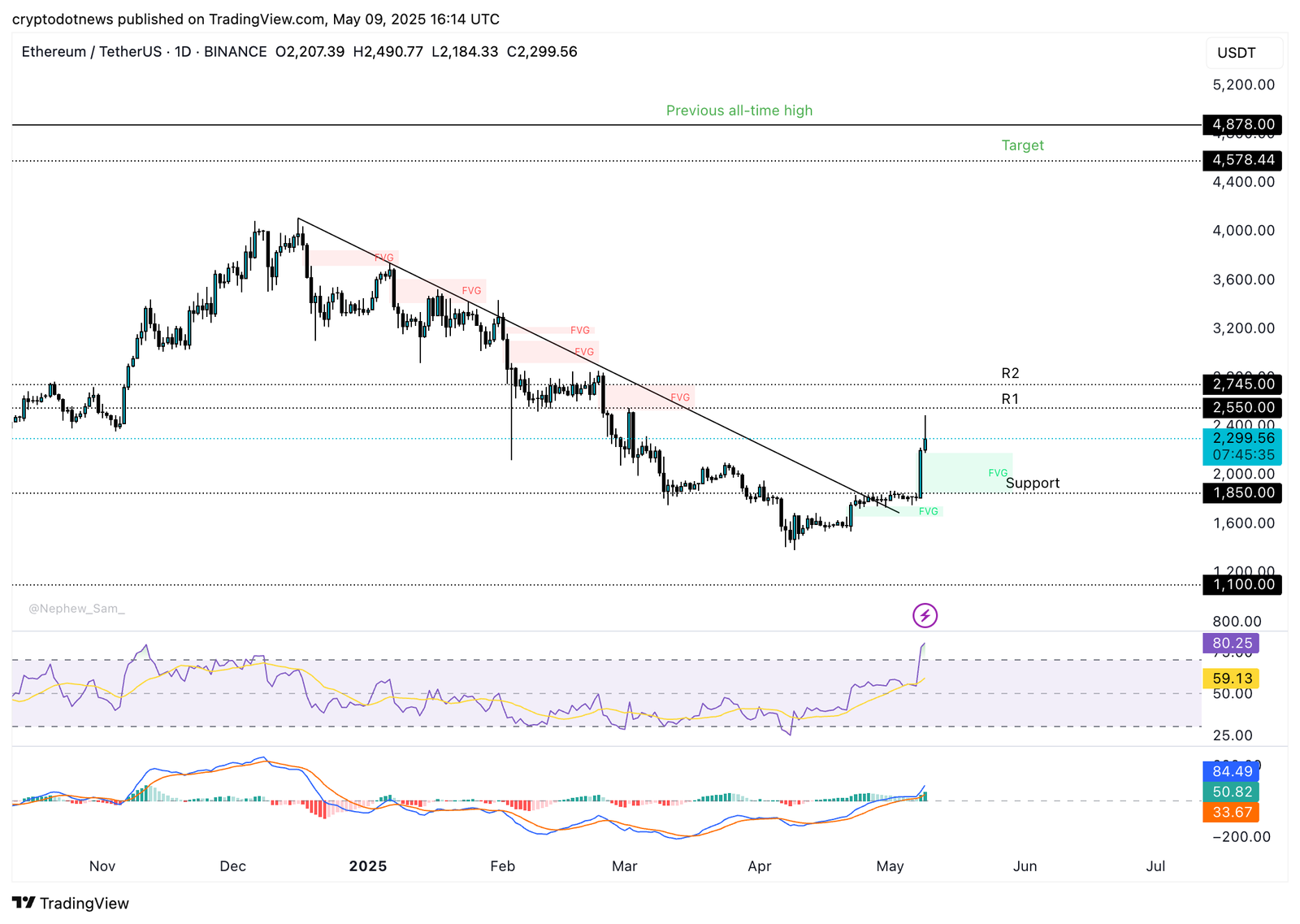
Task: Click the @Nephew_Sam_ watermark
Action: (x=76, y=608)
